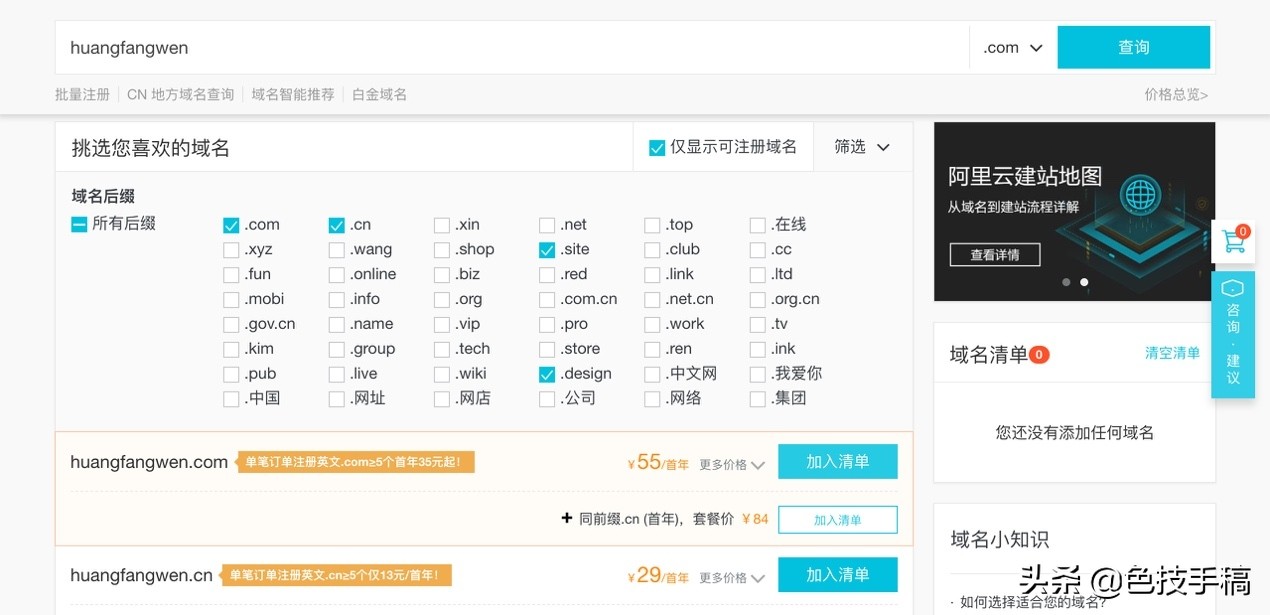Expand the 筛选 filter dropdown
Image resolution: width=1270 pixels, height=615 pixels.
pyautogui.click(x=862, y=146)
